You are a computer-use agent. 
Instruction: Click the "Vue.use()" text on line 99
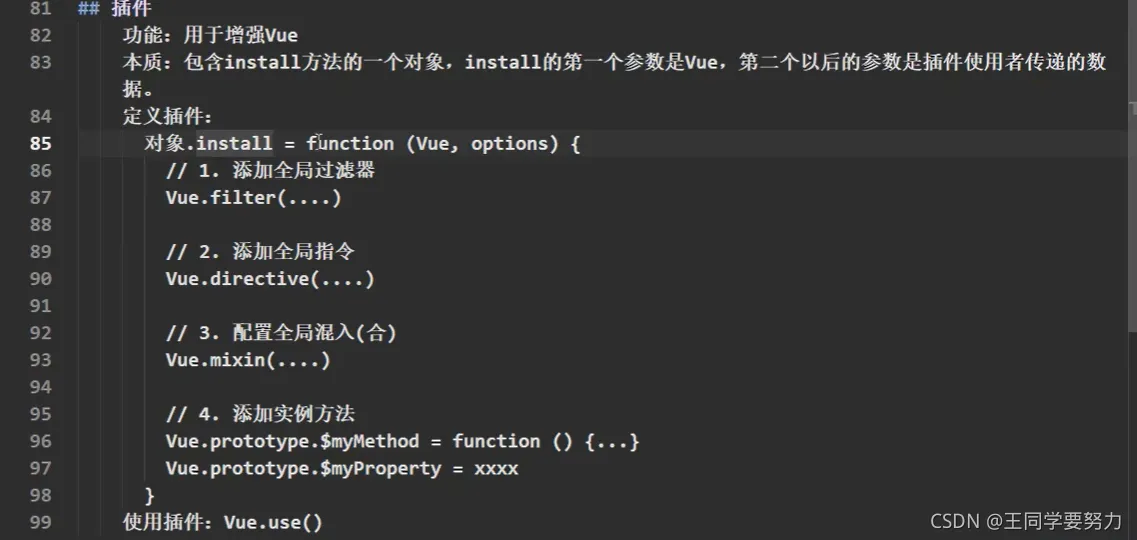click(273, 522)
